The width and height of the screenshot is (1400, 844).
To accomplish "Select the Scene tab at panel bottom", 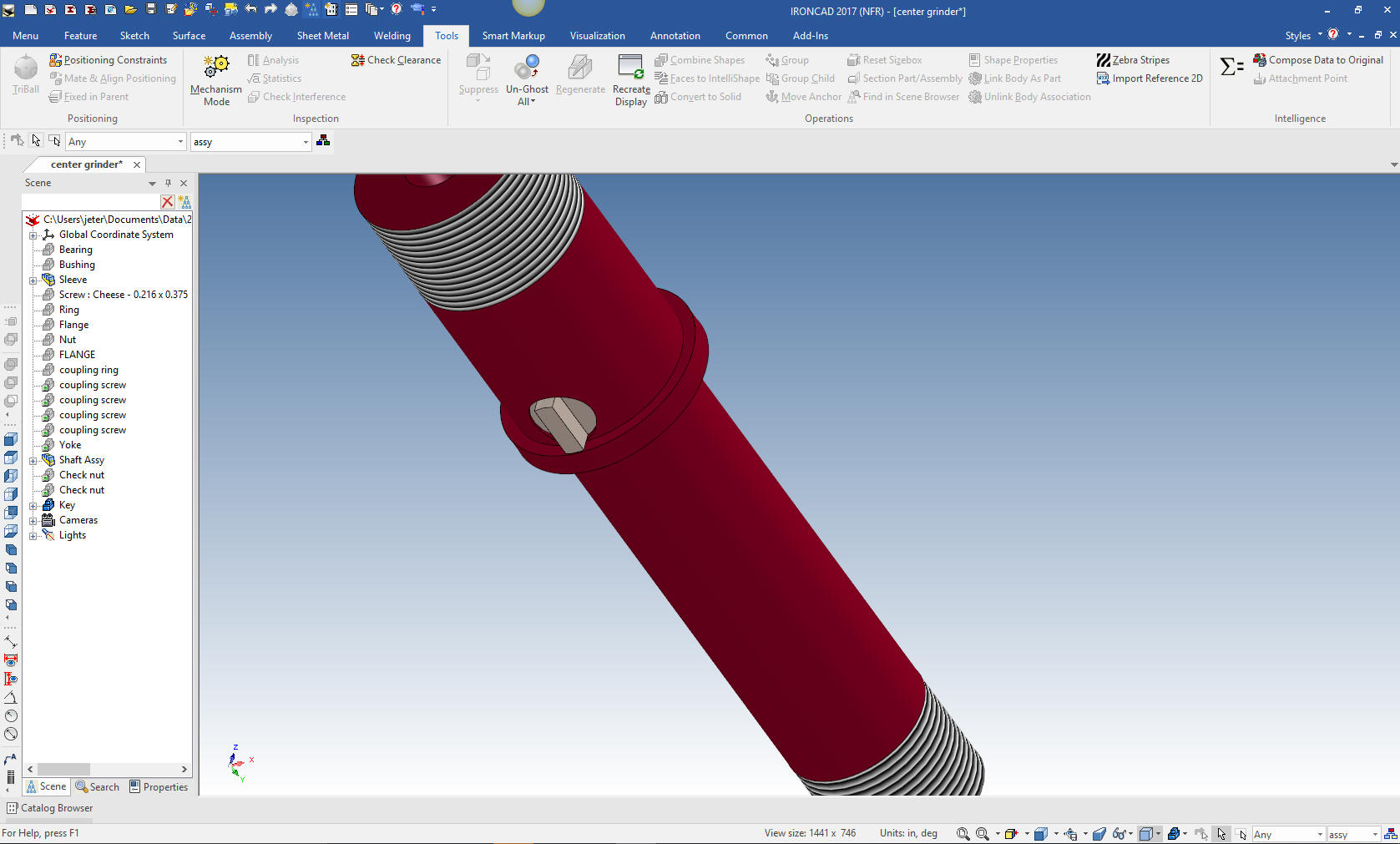I will 46,786.
